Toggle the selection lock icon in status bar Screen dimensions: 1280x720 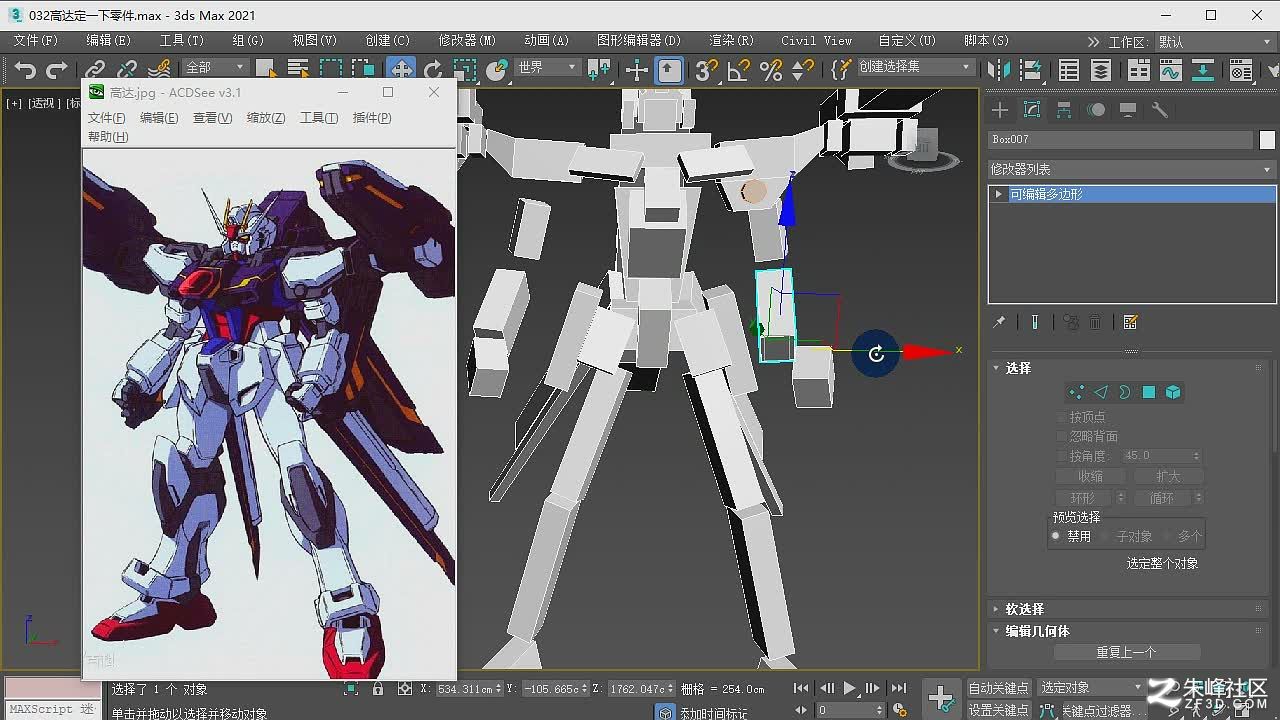(x=377, y=688)
